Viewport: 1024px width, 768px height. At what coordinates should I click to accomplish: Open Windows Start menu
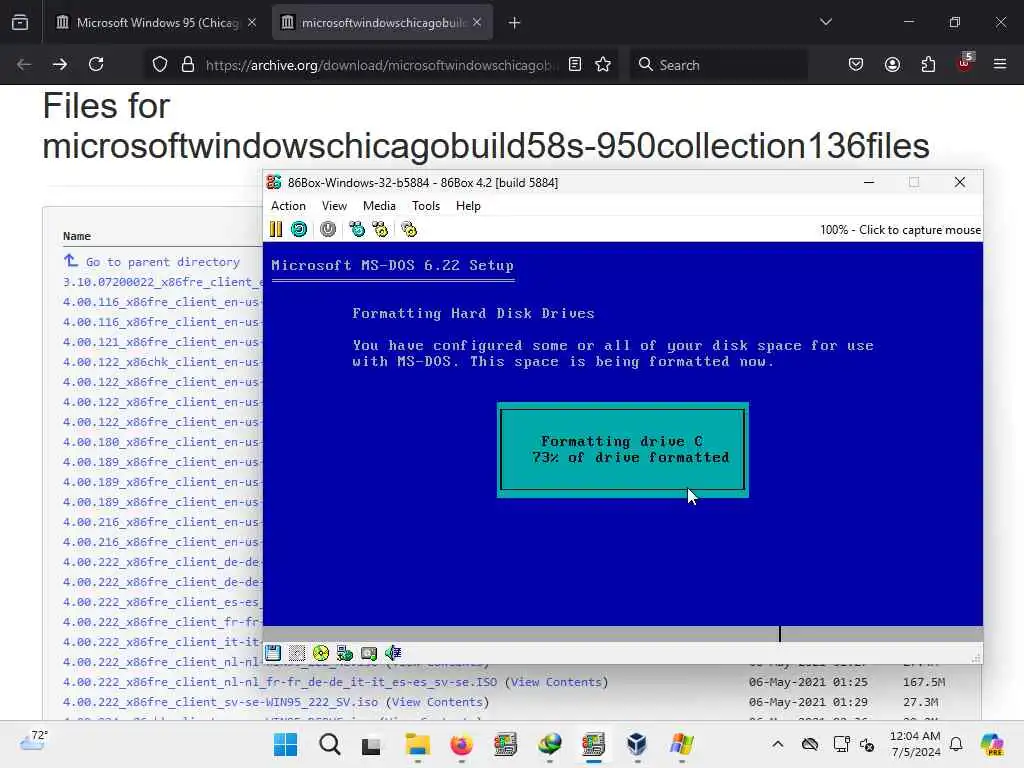pyautogui.click(x=285, y=744)
